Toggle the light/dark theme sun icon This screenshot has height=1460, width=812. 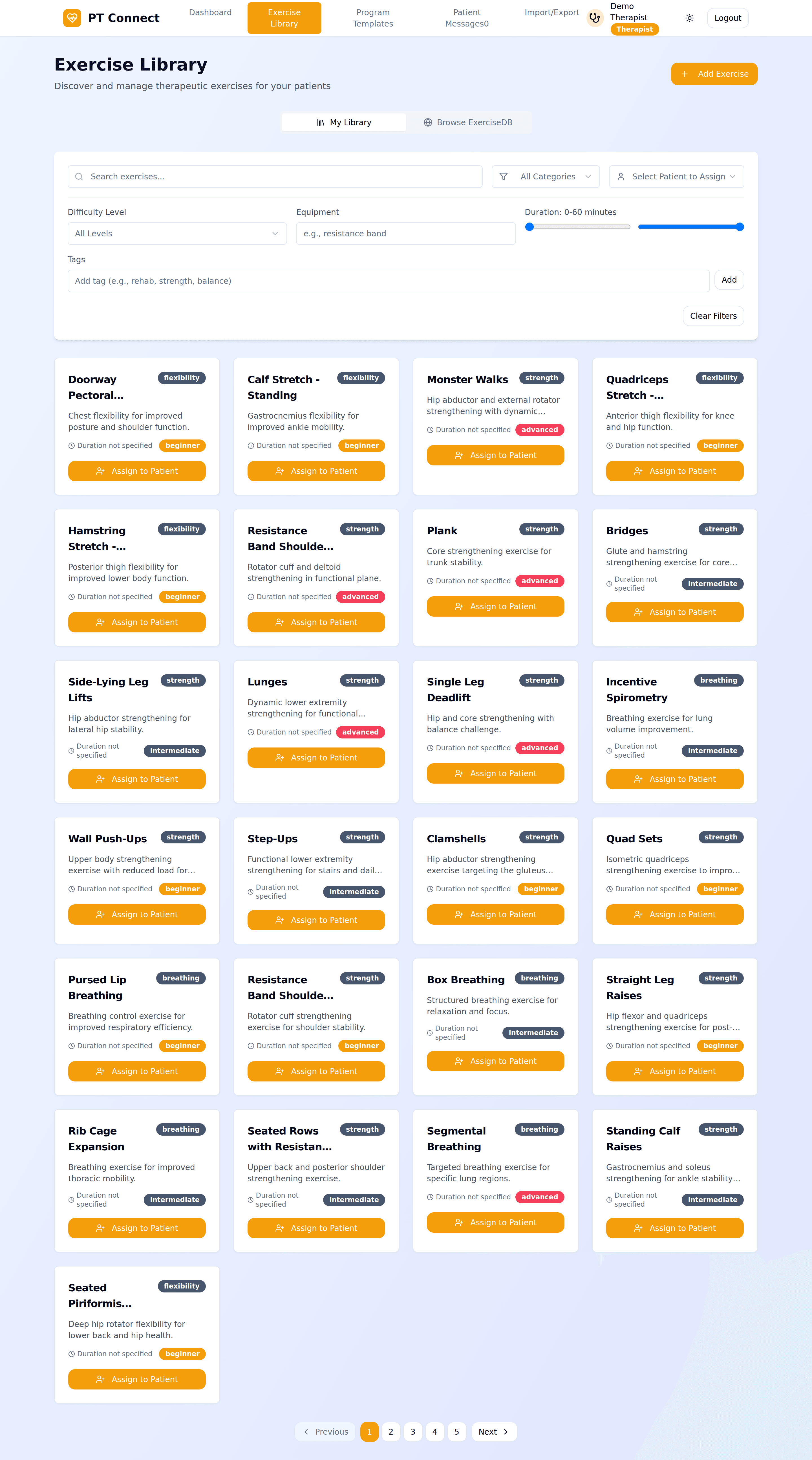[x=689, y=18]
